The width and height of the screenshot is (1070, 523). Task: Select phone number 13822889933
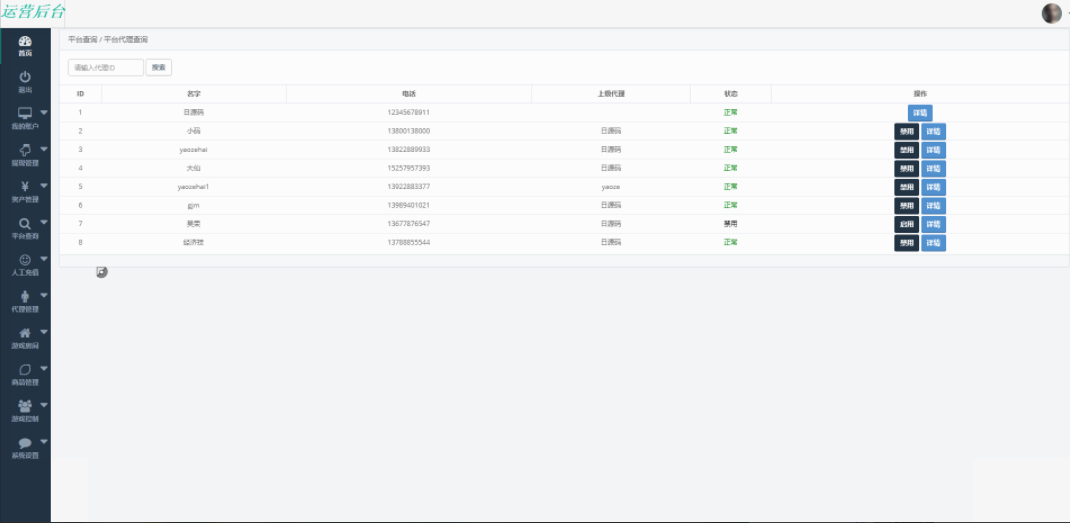(409, 149)
